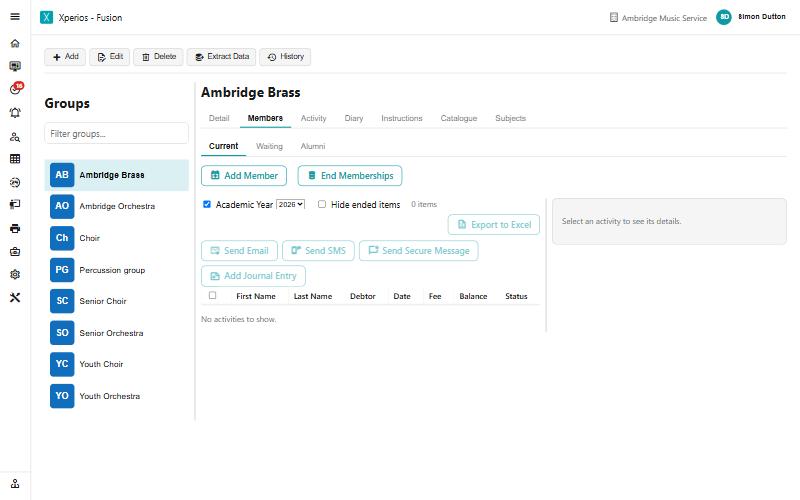Viewport: 800px width, 500px height.
Task: Open the History button
Action: [285, 57]
